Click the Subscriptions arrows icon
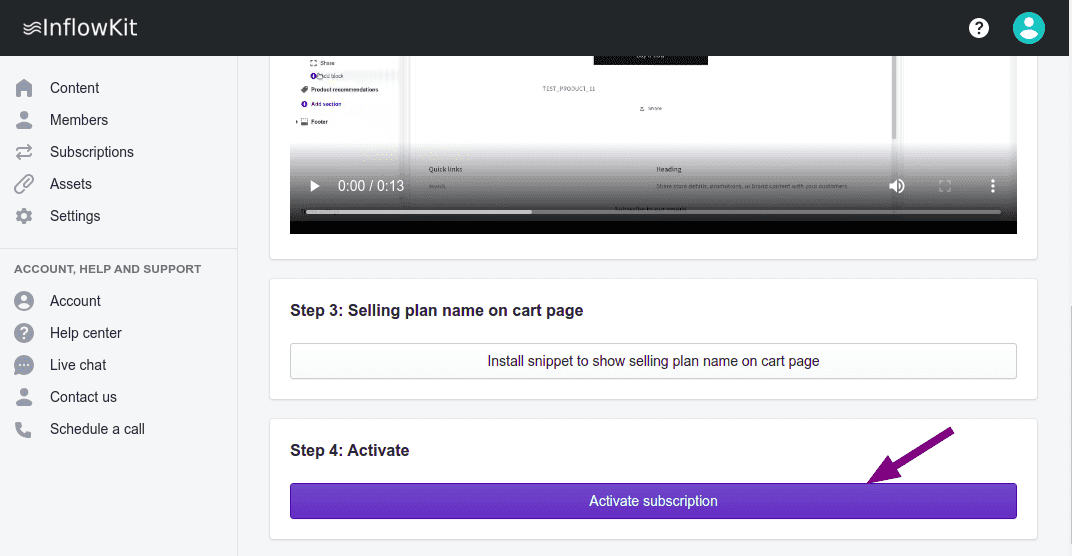 click(x=24, y=152)
